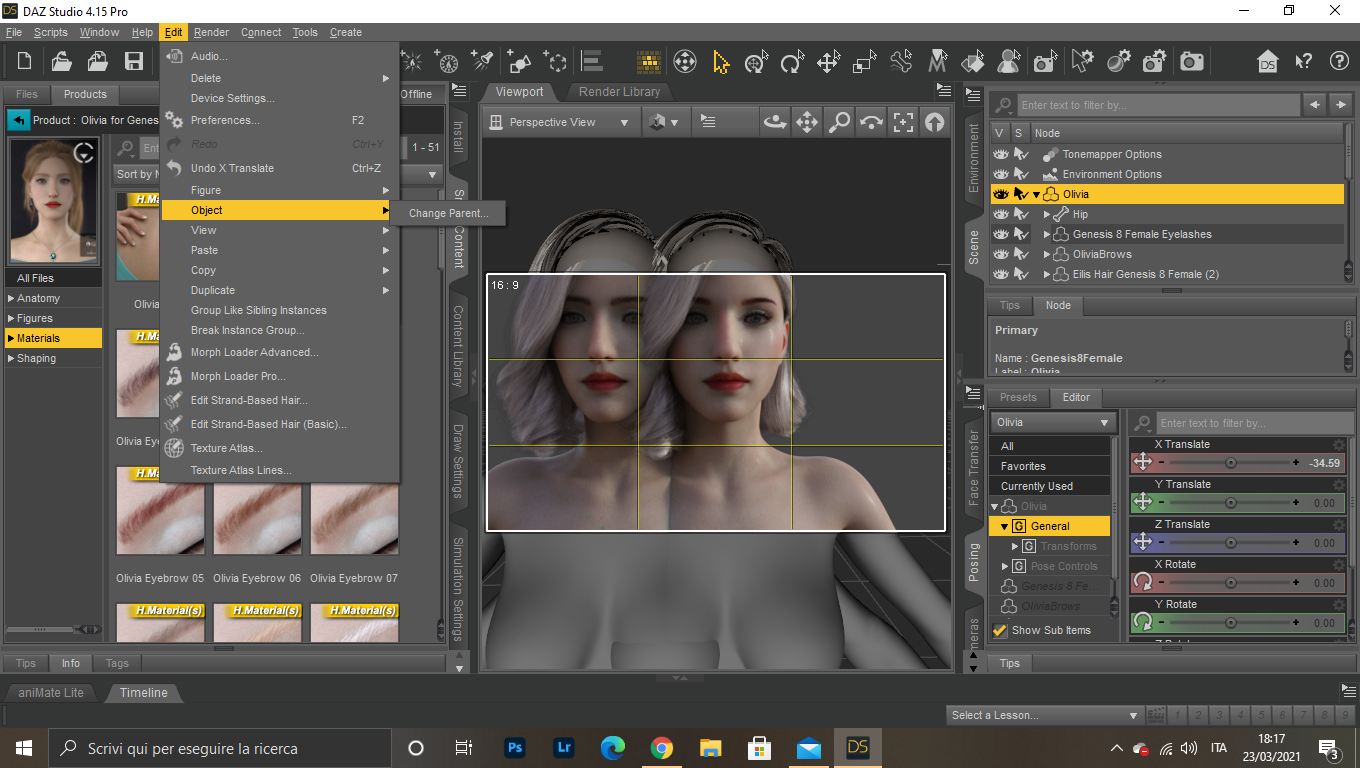
Task: Switch to the Render Library tab
Action: (619, 92)
